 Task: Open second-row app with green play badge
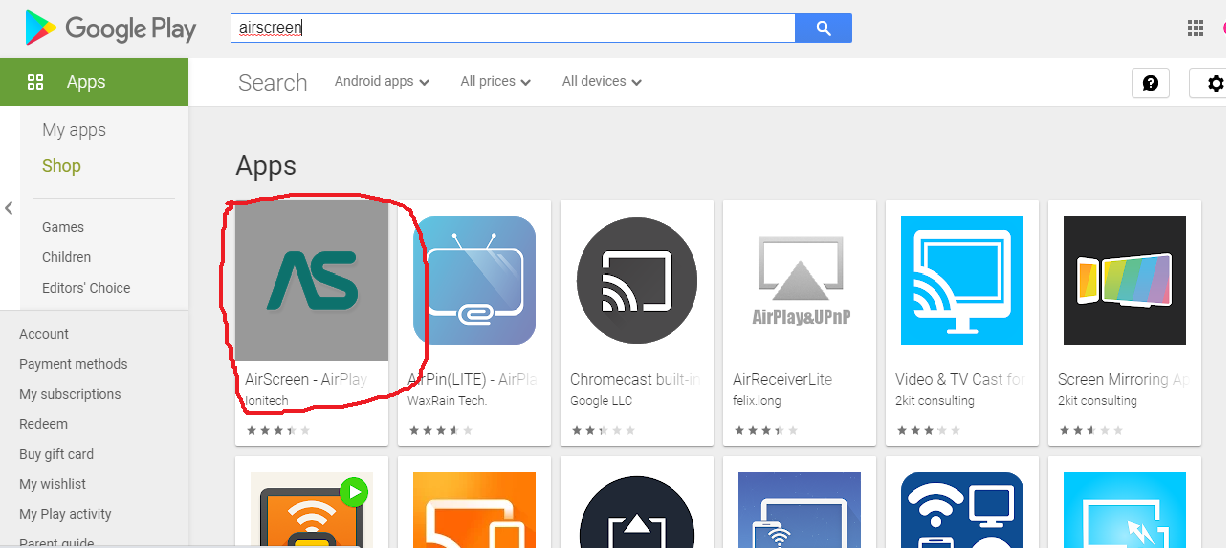pos(311,510)
